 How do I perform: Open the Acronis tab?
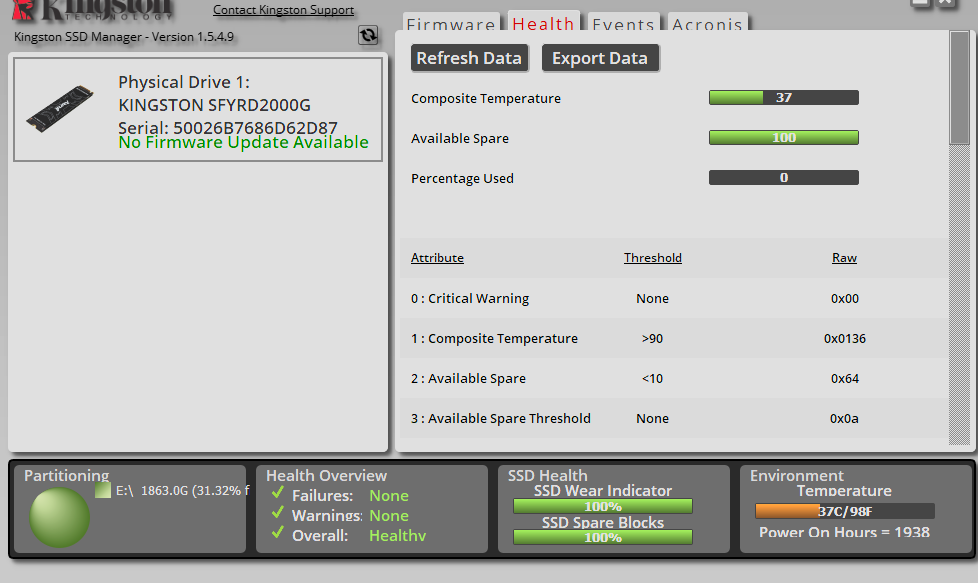click(x=707, y=22)
